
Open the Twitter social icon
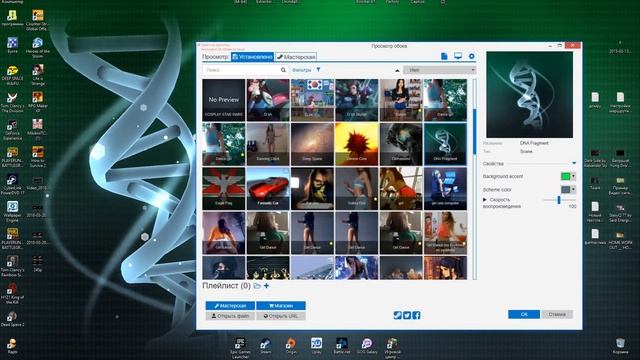click(x=407, y=315)
